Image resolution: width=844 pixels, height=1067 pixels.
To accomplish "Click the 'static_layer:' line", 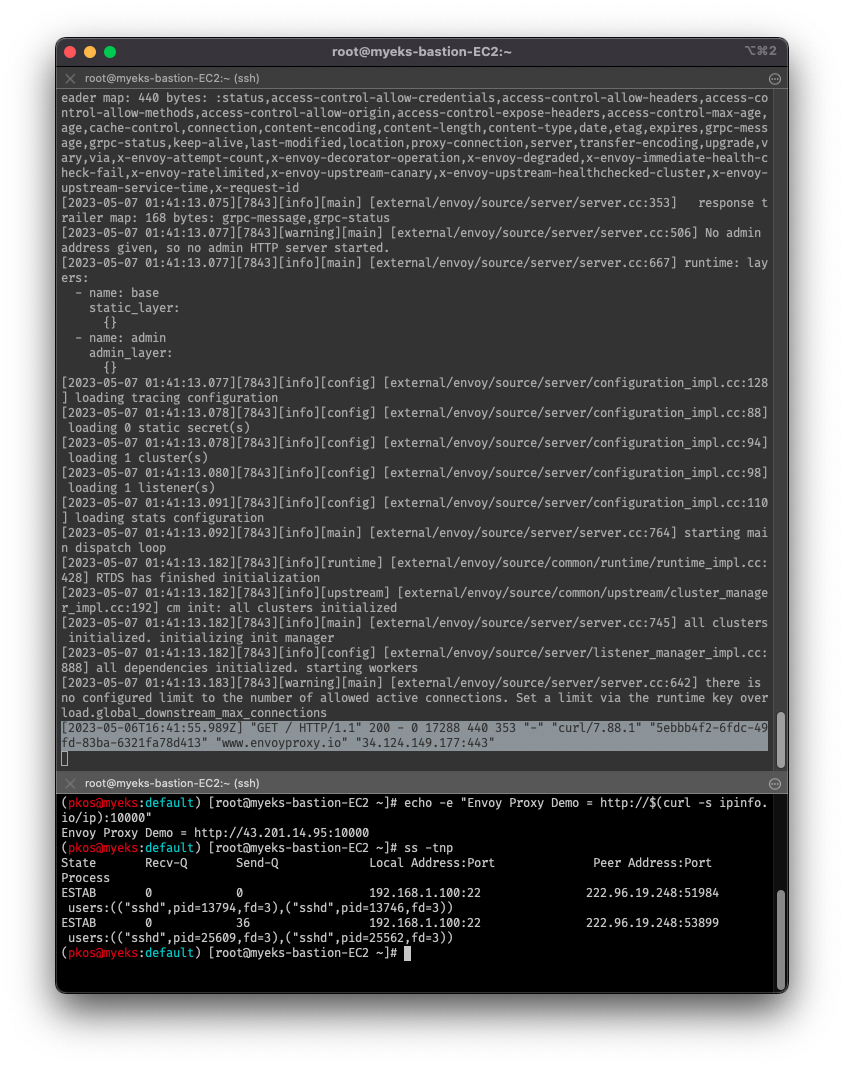I will [134, 308].
